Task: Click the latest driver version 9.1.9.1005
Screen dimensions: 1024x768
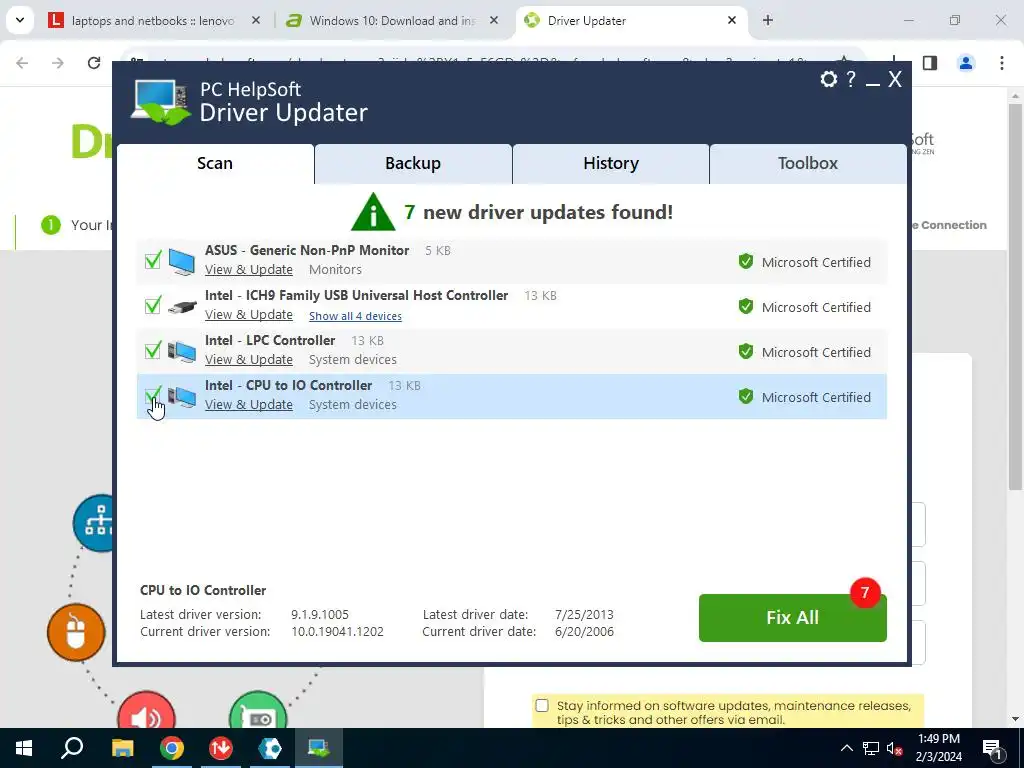Action: click(320, 615)
